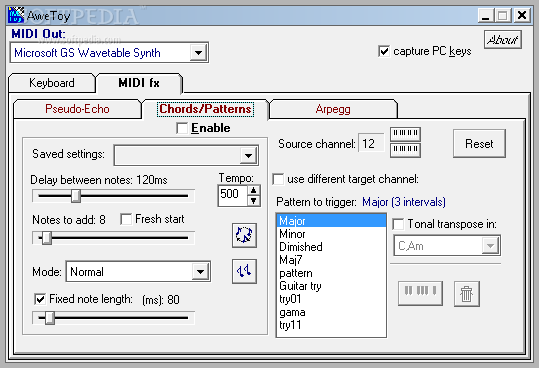The height and width of the screenshot is (368, 539).
Task: Select the Chords/Patterns tab
Action: [x=205, y=109]
